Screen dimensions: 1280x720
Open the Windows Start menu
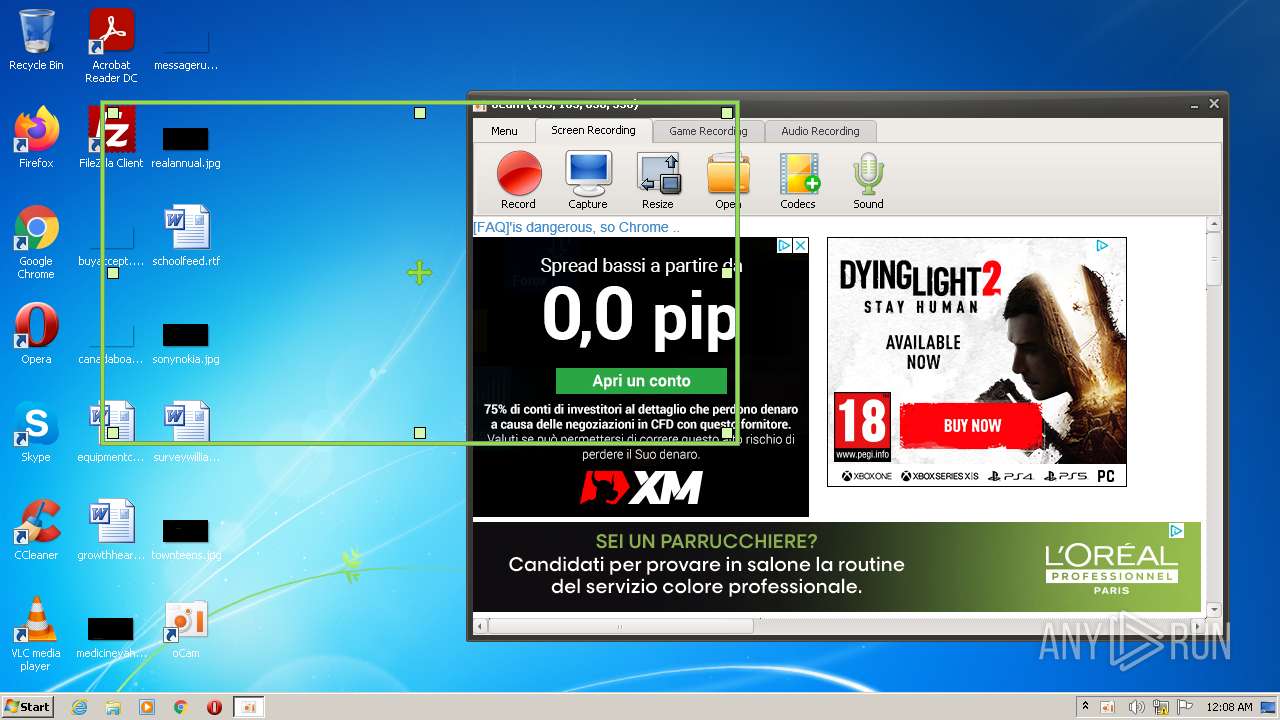click(27, 706)
